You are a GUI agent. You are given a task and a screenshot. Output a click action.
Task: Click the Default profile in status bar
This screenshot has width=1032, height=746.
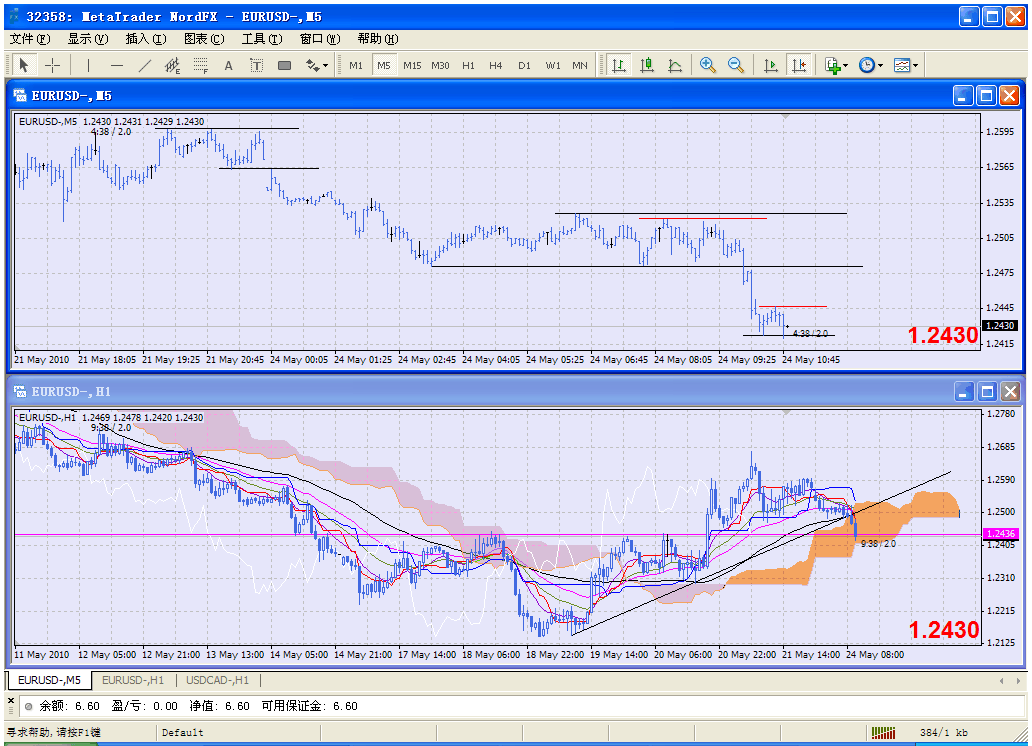click(x=182, y=732)
